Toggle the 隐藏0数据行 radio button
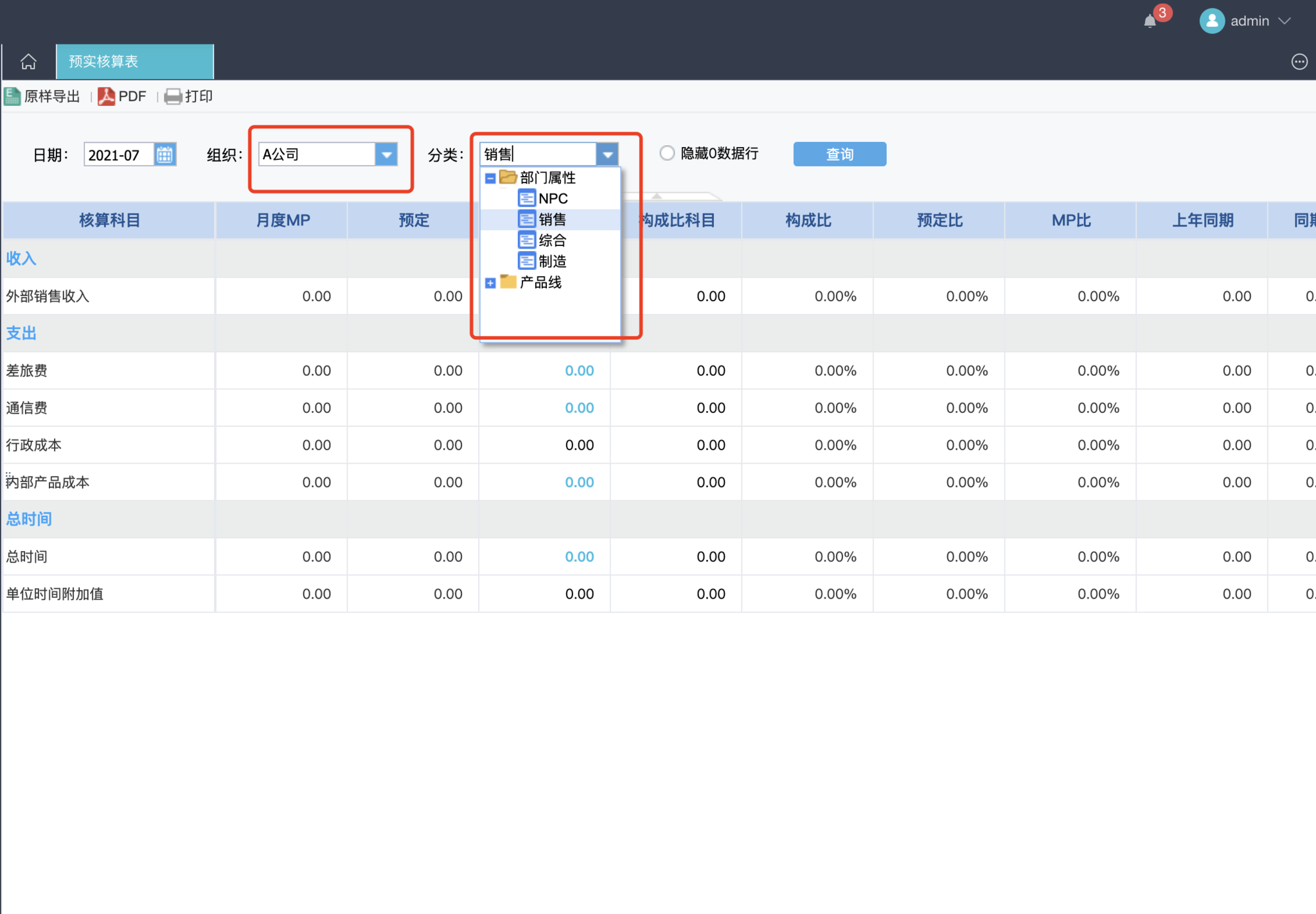 [x=667, y=154]
